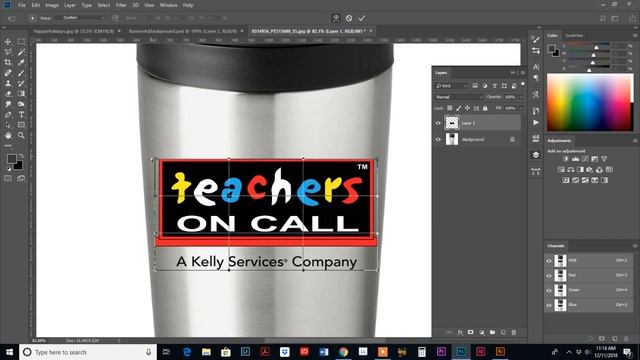Select the Eraser tool

(8, 94)
